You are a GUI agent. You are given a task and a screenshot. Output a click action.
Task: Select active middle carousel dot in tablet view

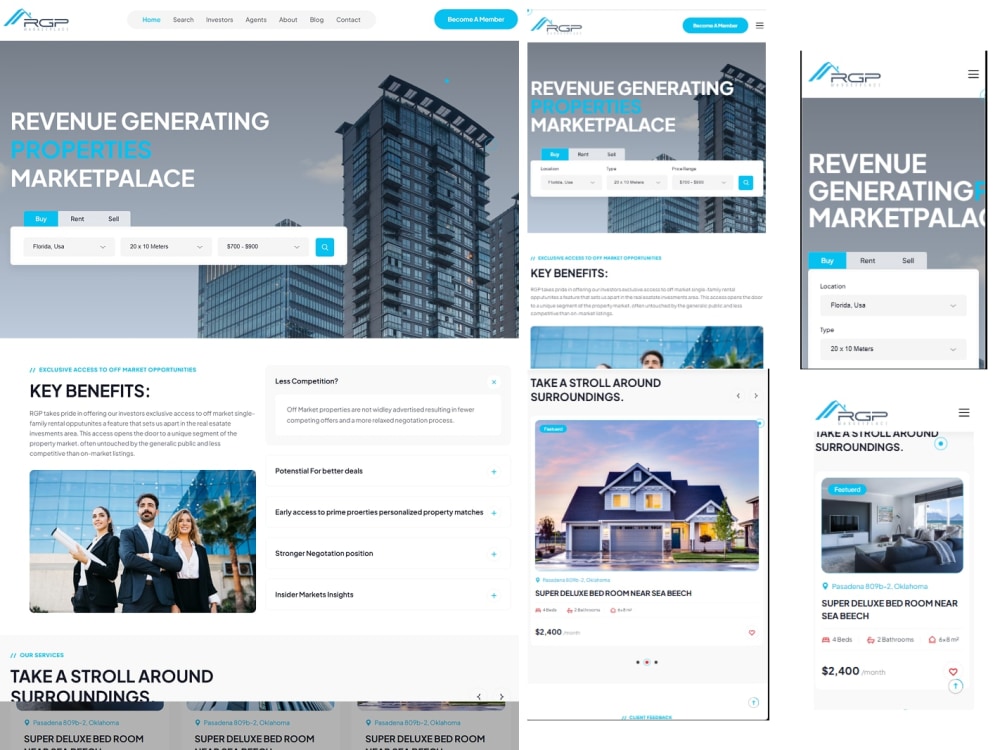coord(647,662)
